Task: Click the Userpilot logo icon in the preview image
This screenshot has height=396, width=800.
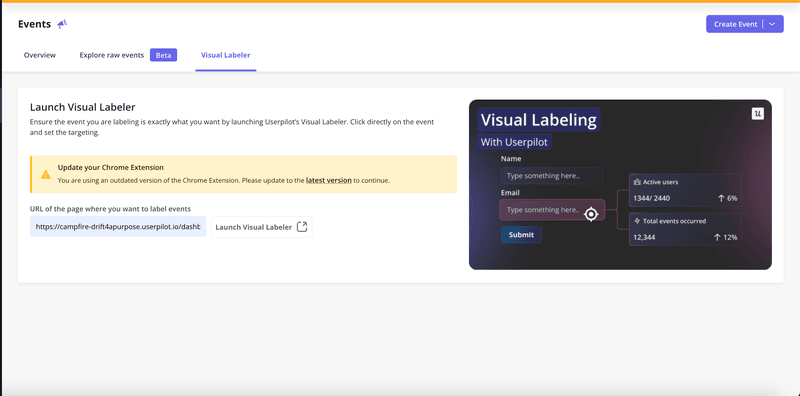Action: (x=758, y=114)
